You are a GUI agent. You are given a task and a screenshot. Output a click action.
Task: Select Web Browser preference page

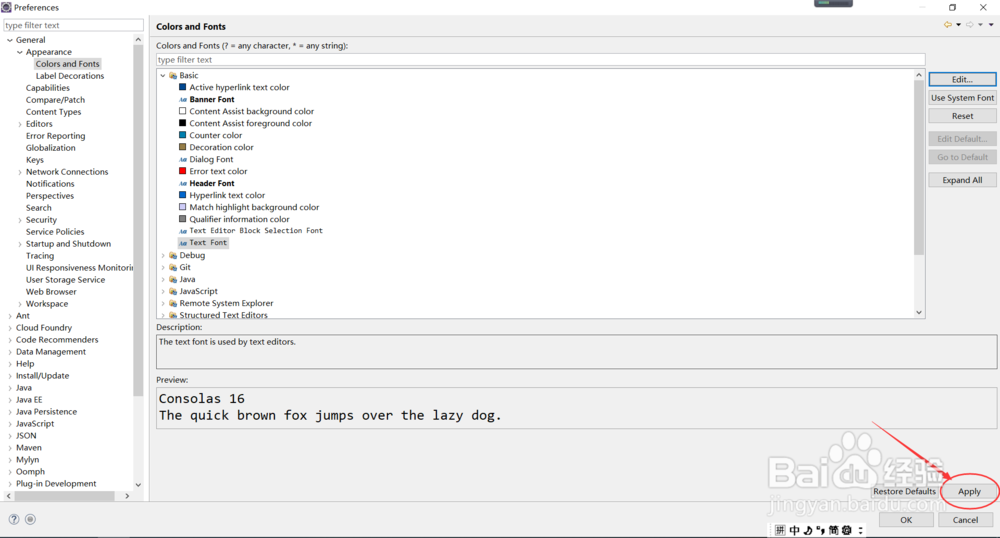pyautogui.click(x=51, y=292)
